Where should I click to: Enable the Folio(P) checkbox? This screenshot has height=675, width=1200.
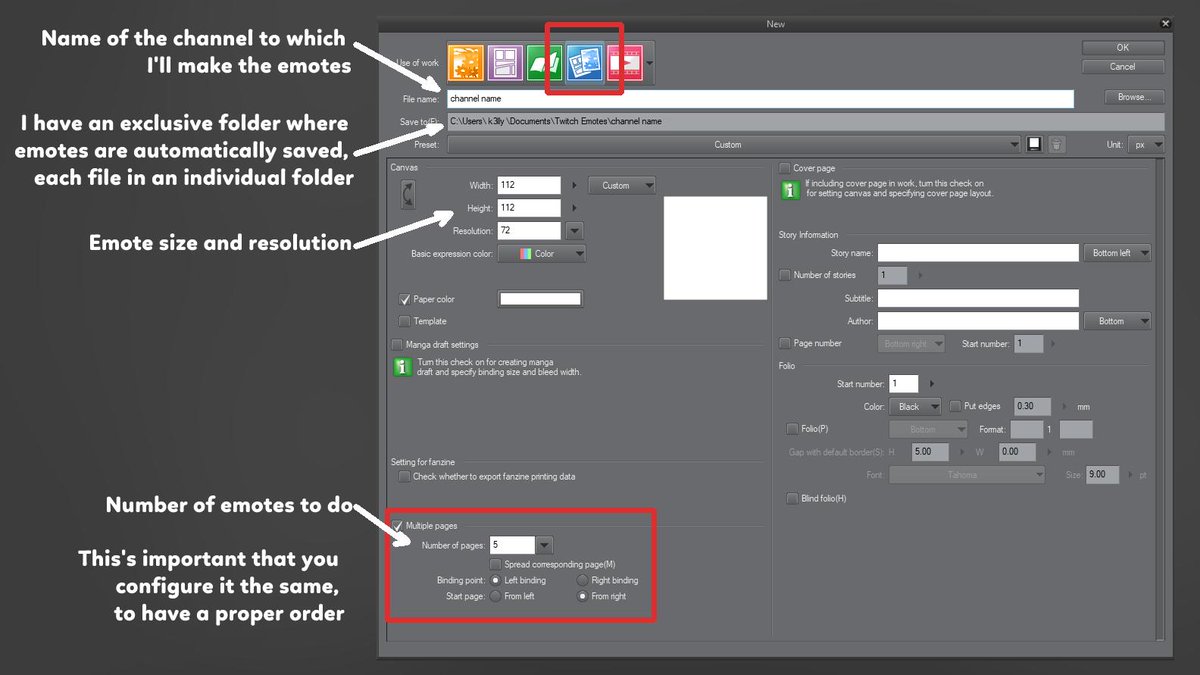tap(793, 429)
